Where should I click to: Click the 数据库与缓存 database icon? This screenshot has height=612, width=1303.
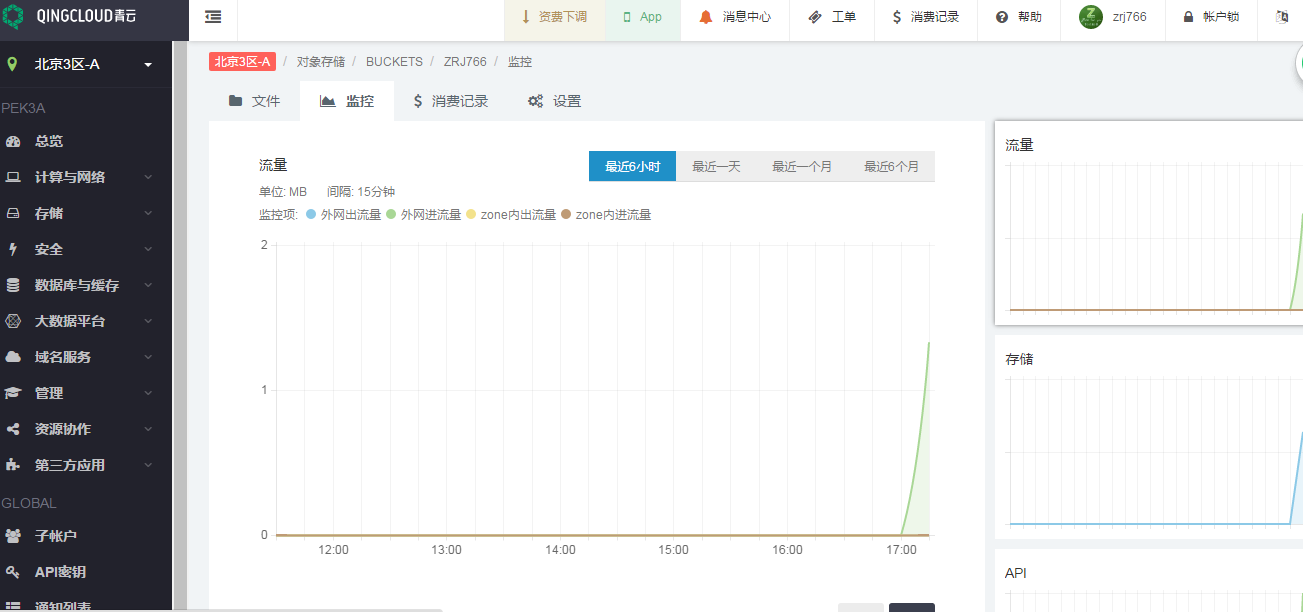pos(13,285)
